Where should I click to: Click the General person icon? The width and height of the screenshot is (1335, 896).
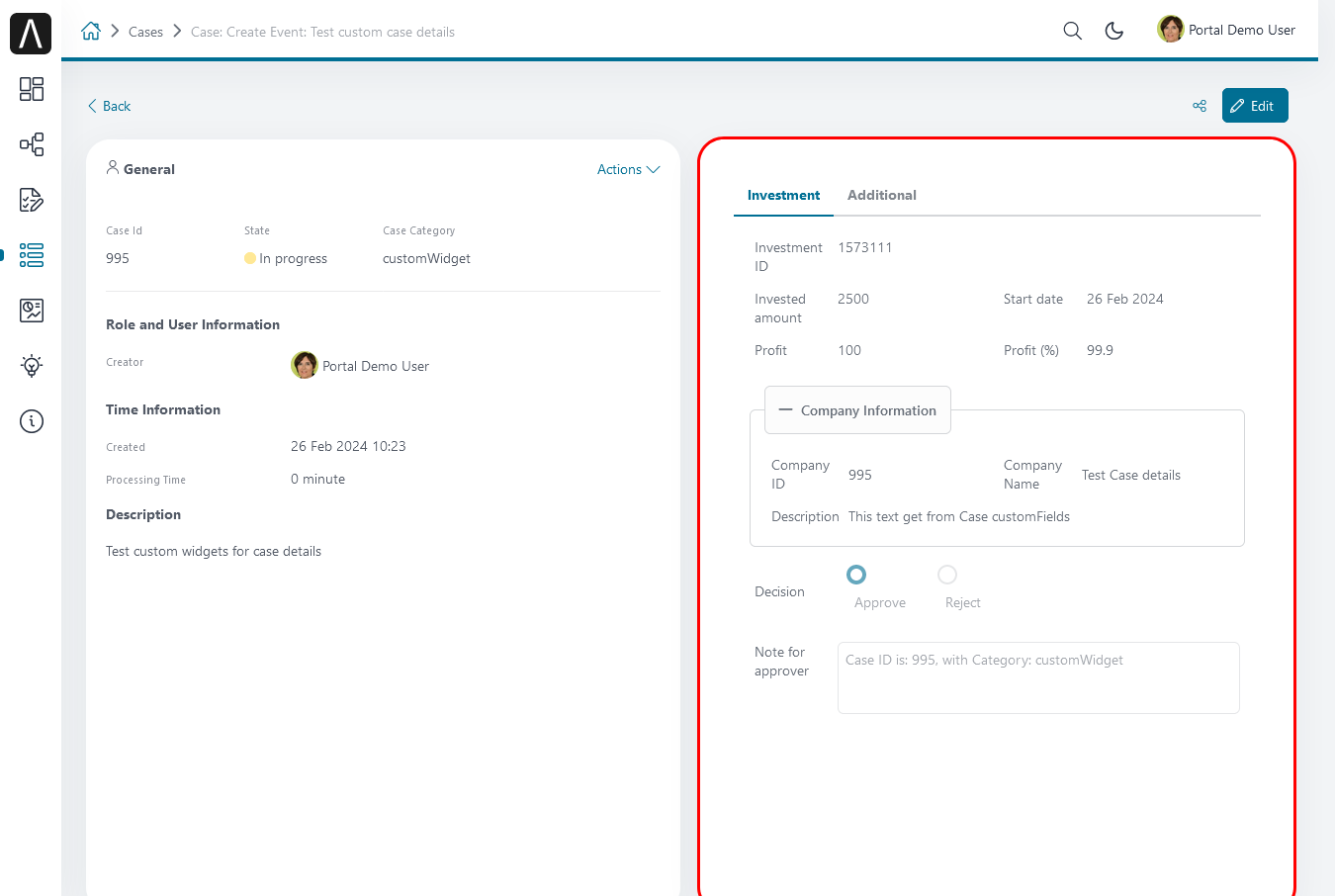pyautogui.click(x=113, y=167)
